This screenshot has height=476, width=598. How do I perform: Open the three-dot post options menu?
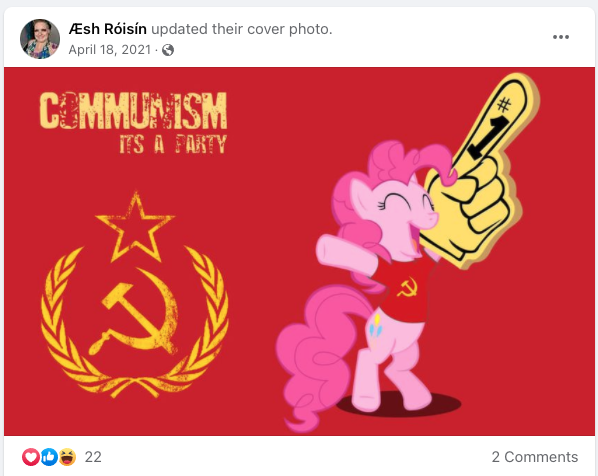pyautogui.click(x=561, y=37)
